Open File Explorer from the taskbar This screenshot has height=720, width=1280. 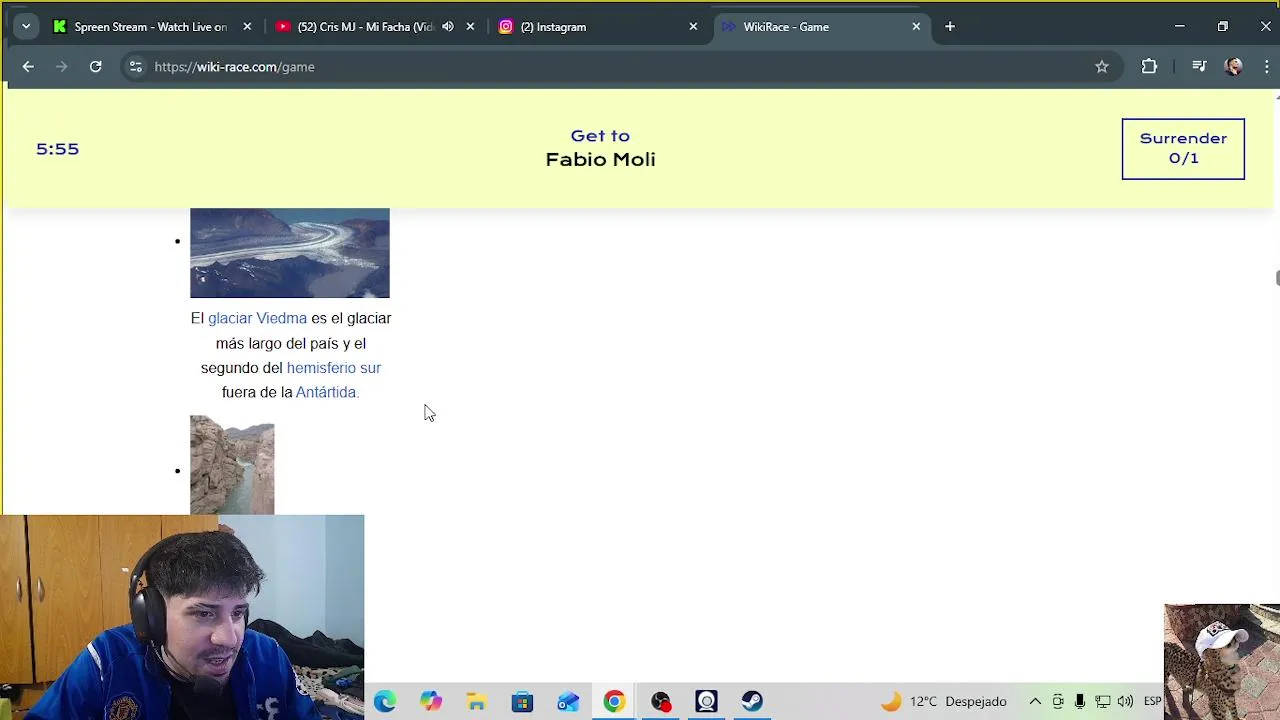tap(477, 702)
